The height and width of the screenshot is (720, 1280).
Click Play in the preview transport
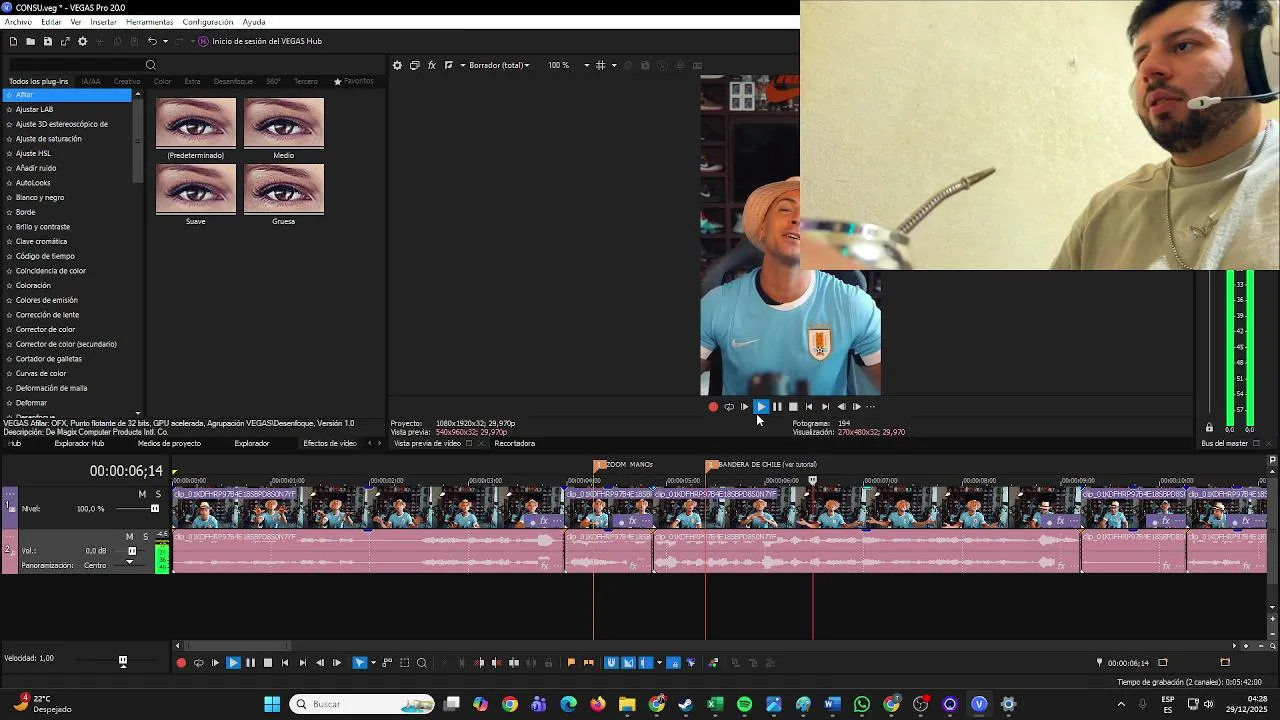tap(761, 407)
